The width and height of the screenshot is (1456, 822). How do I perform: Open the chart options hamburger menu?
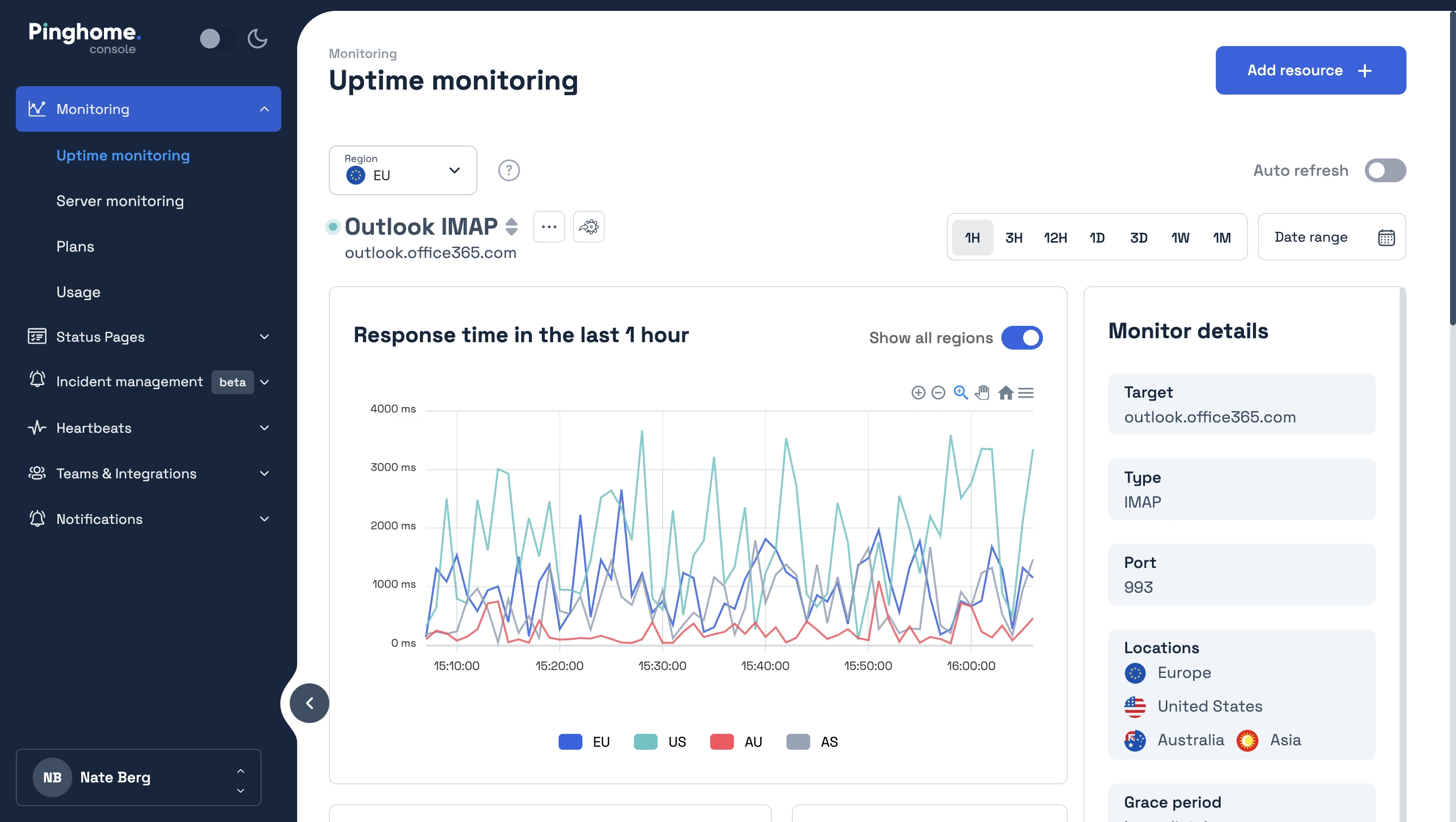pyautogui.click(x=1027, y=392)
